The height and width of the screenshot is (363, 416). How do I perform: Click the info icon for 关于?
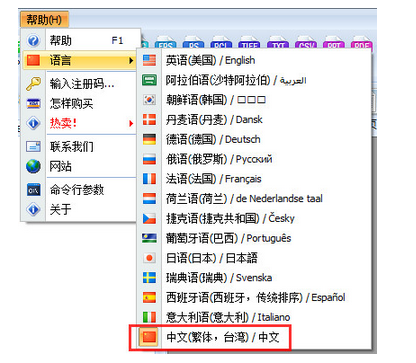pos(33,209)
